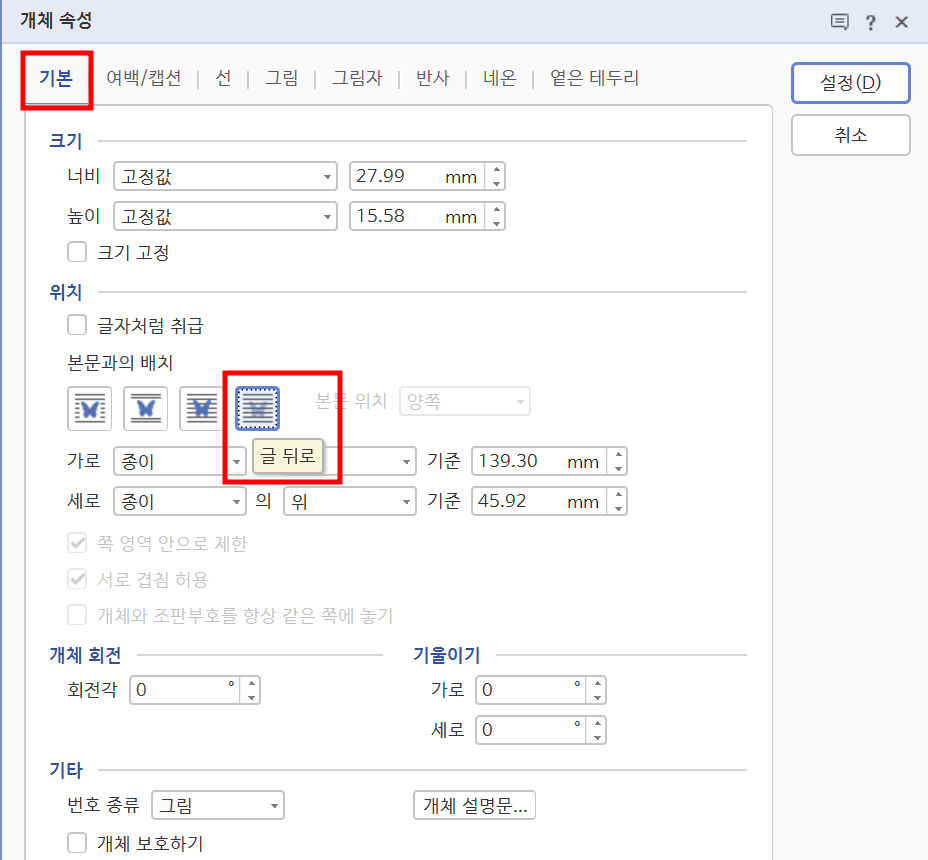Viewport: 928px width, 860px height.
Task: Open the 번호 종류 그림 dropdown
Action: 218,806
